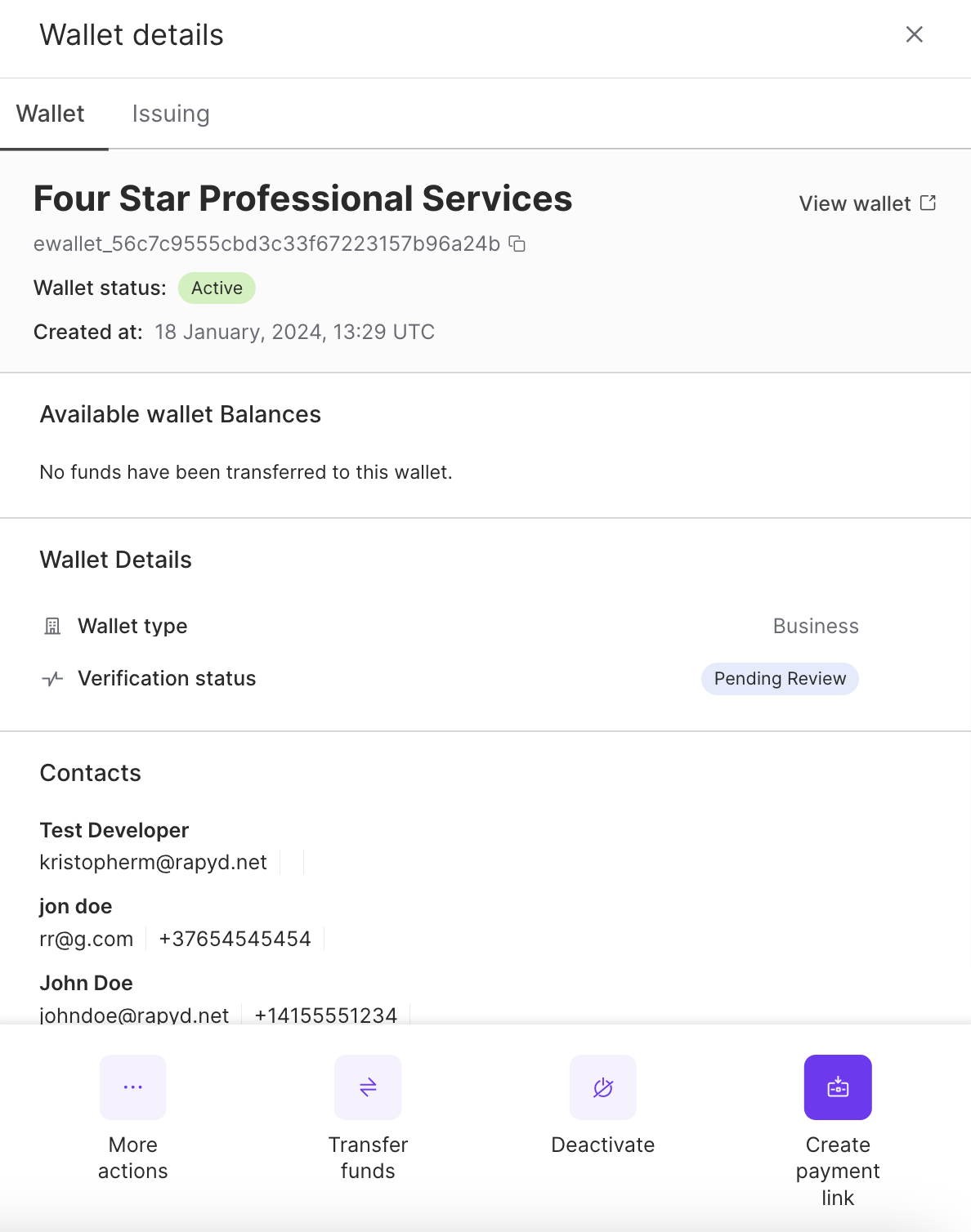Open the More actions ellipsis icon
The width and height of the screenshot is (971, 1232).
[132, 1087]
